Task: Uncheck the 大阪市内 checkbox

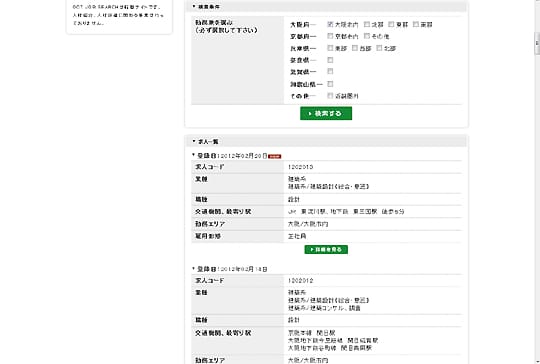Action: tap(330, 24)
